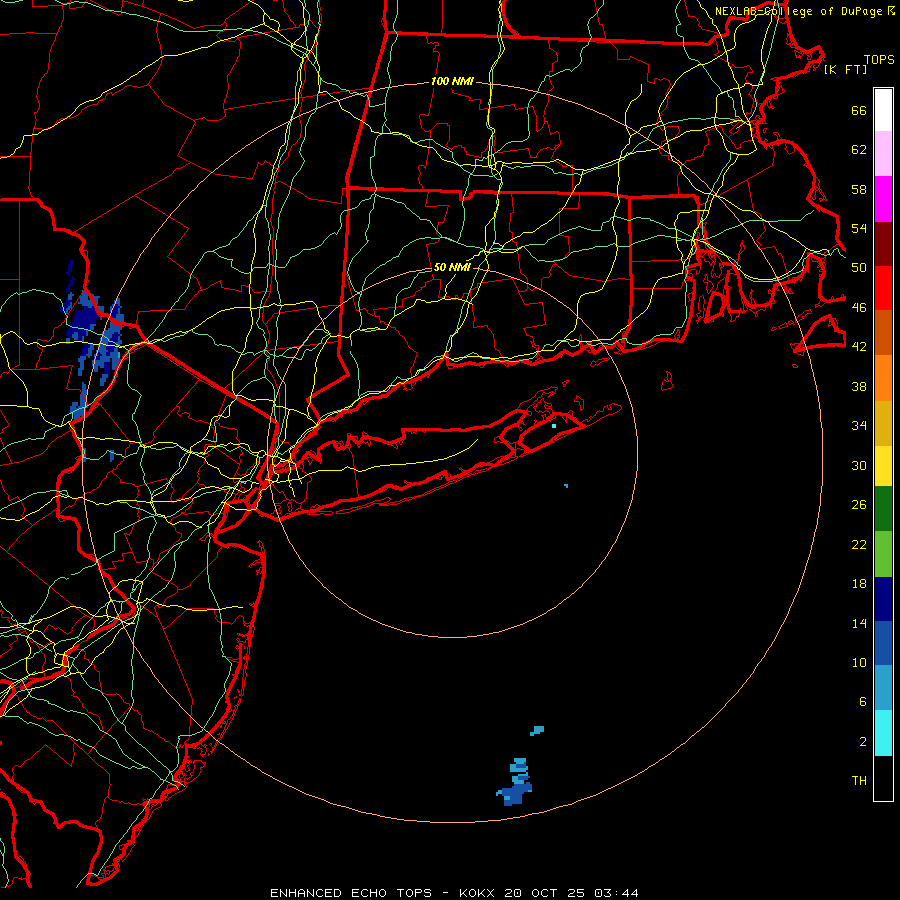Click the '58' legend value

tap(859, 189)
